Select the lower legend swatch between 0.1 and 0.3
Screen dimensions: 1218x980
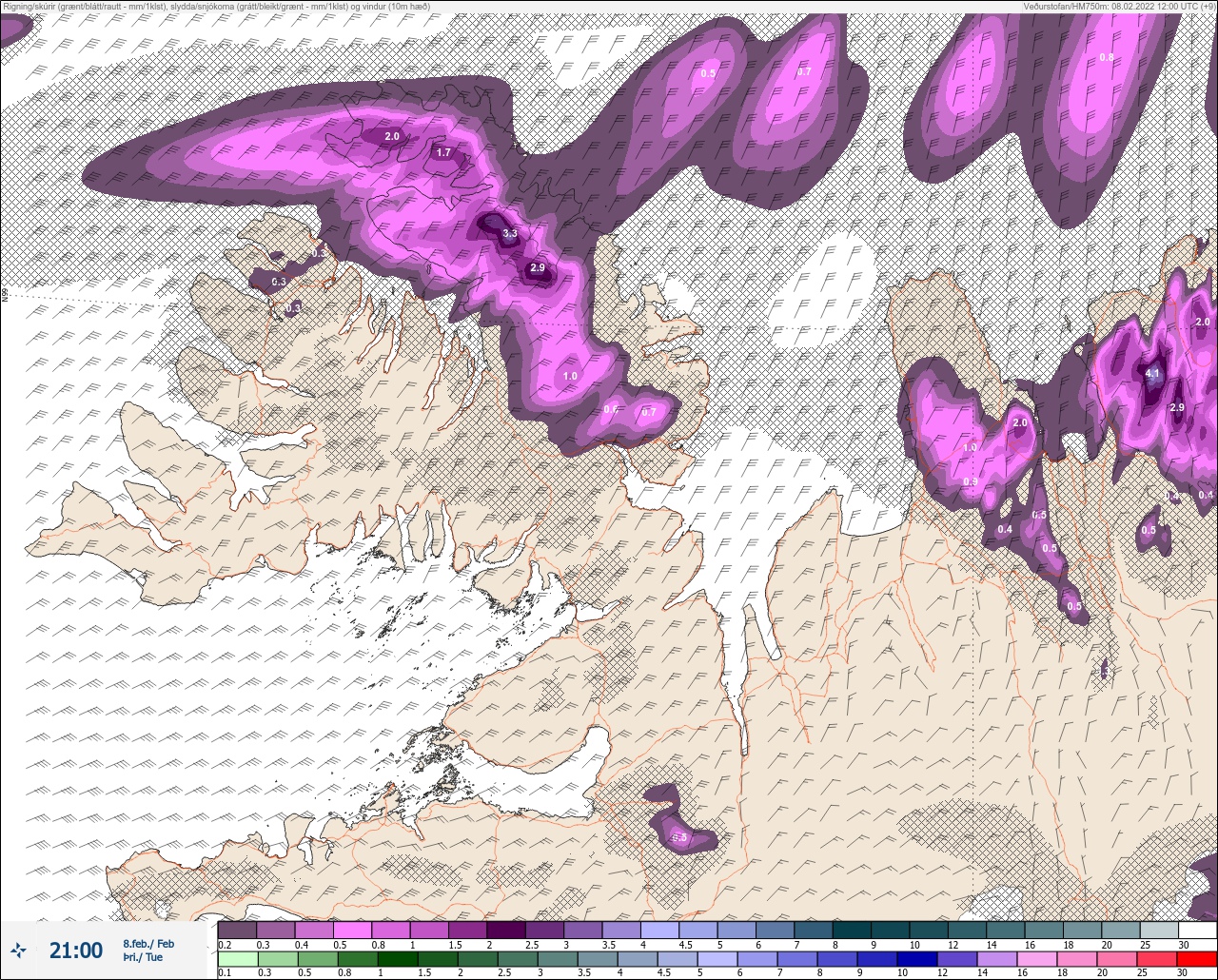237,959
